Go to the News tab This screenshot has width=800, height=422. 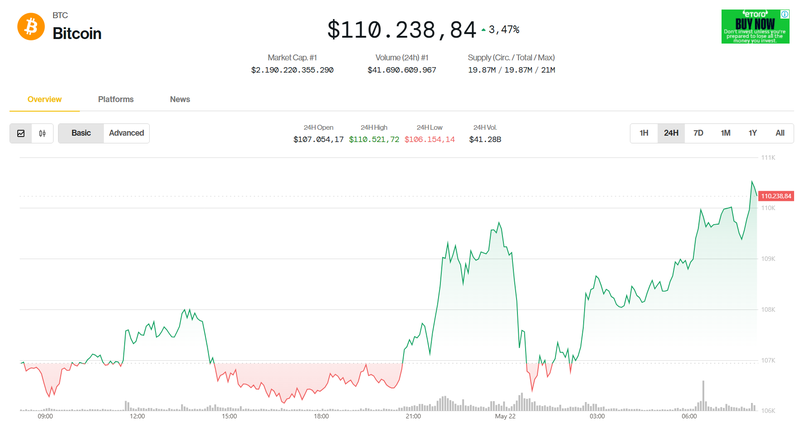coord(180,99)
